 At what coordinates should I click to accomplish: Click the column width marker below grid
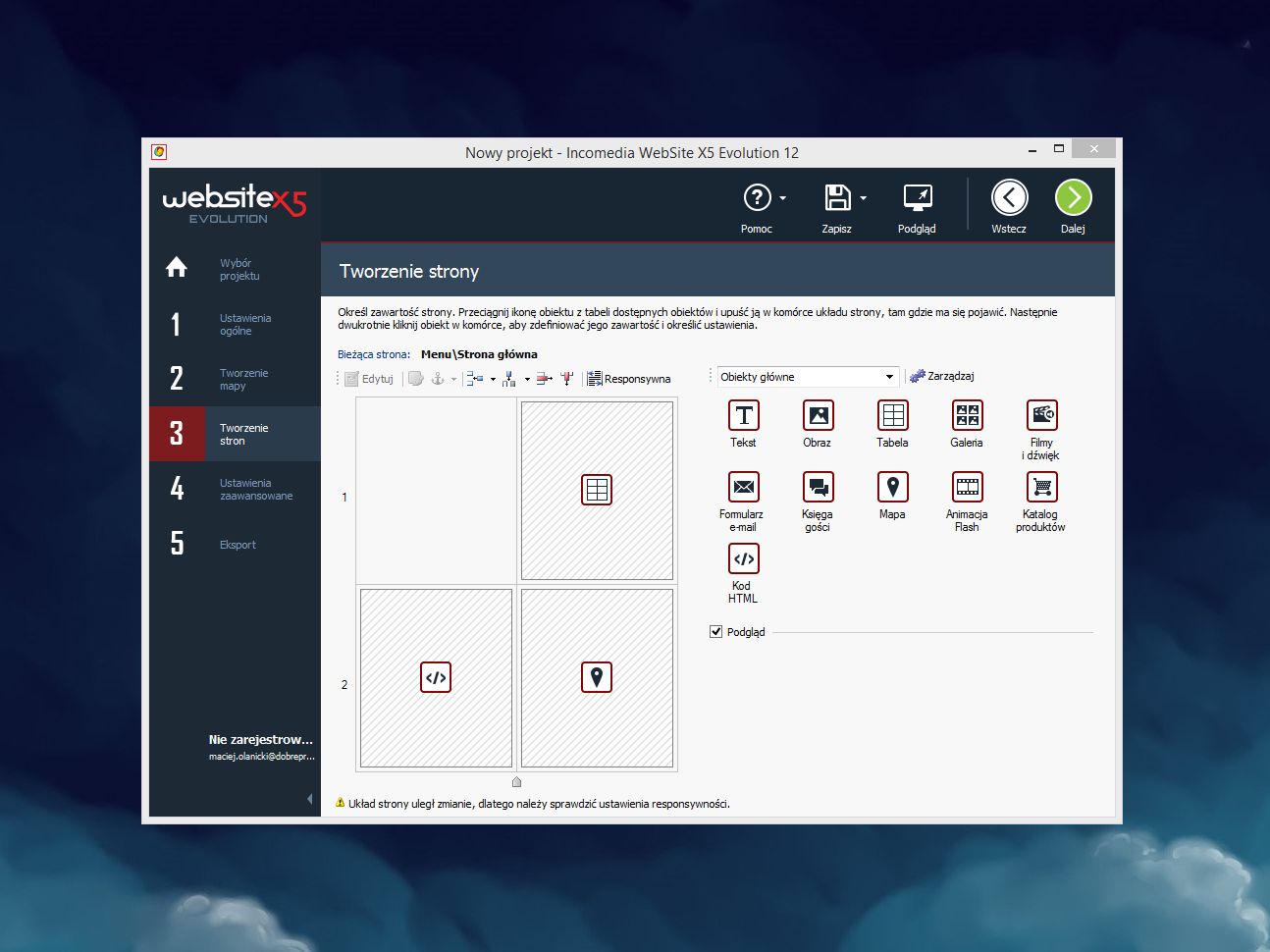tap(517, 782)
